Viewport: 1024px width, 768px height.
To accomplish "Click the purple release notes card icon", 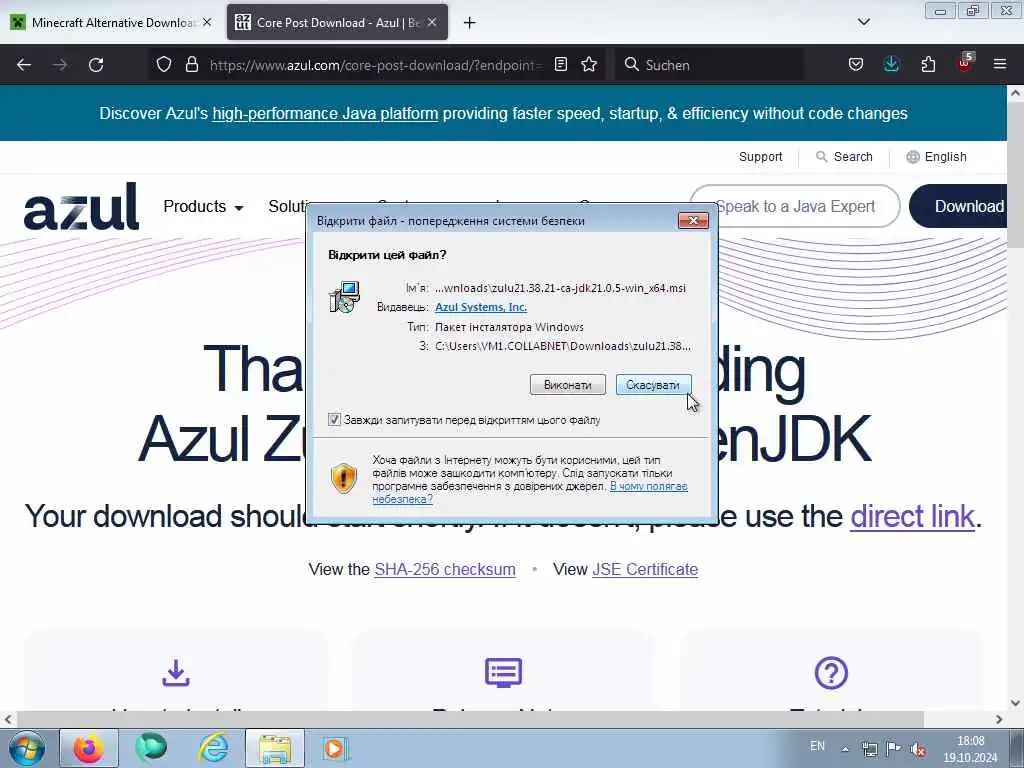I will (x=504, y=673).
